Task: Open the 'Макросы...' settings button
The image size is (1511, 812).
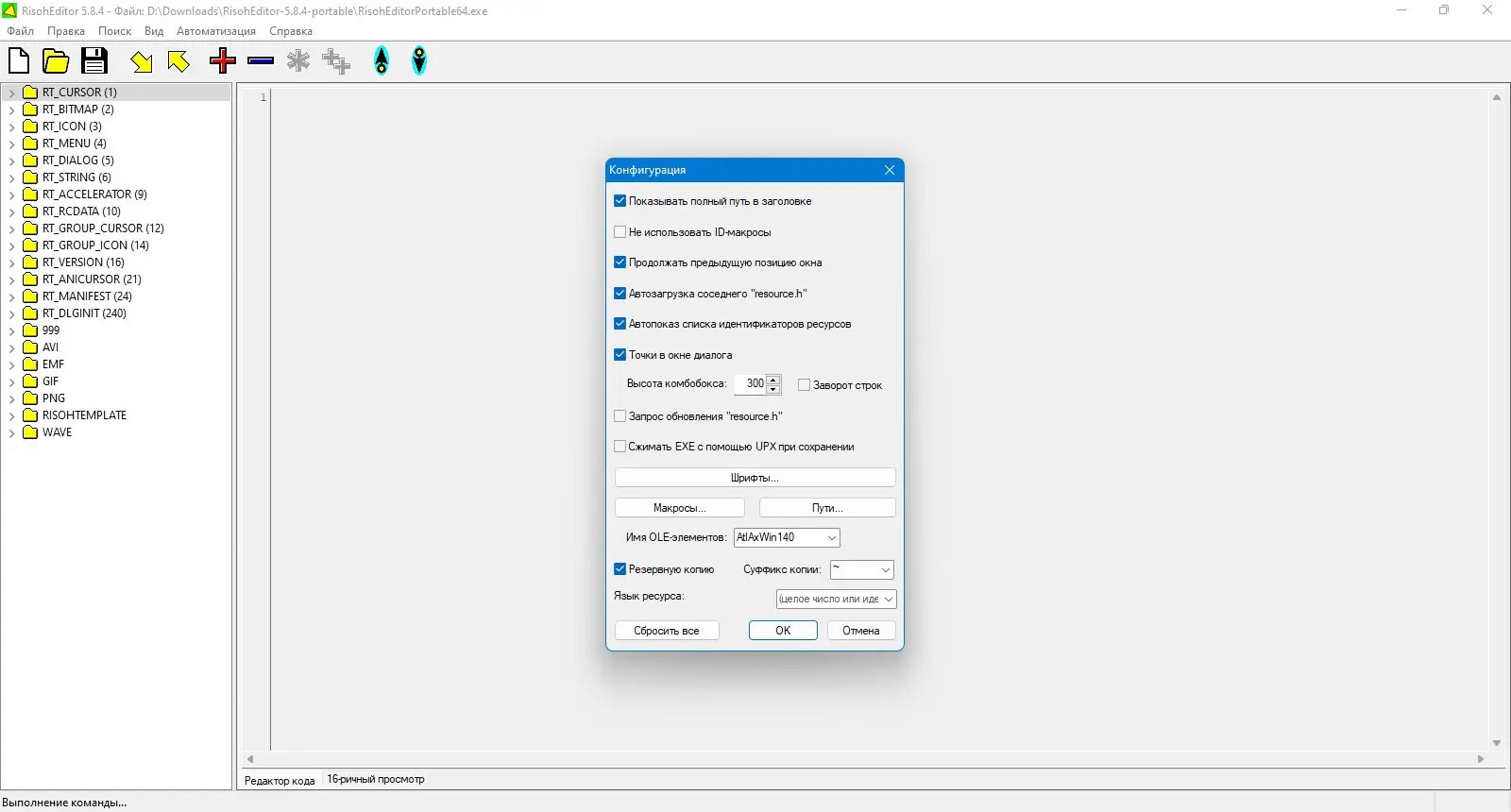Action: (x=680, y=508)
